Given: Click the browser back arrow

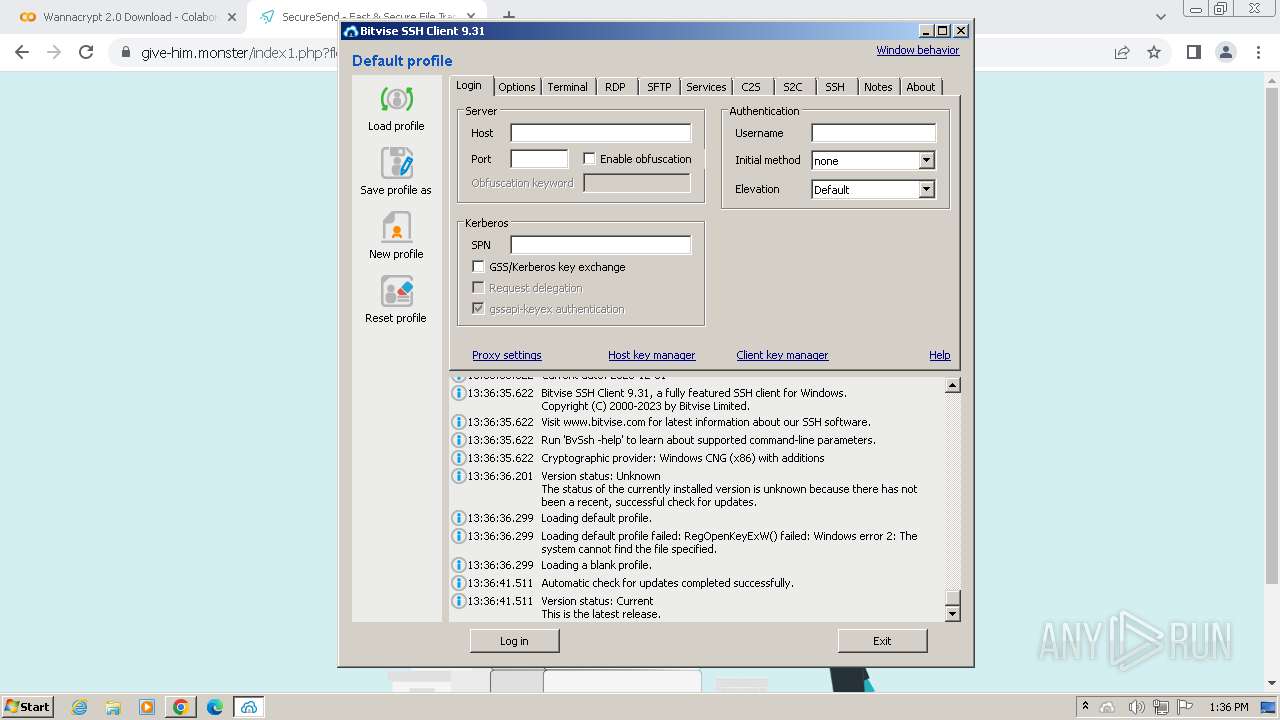Looking at the screenshot, I should (22, 52).
